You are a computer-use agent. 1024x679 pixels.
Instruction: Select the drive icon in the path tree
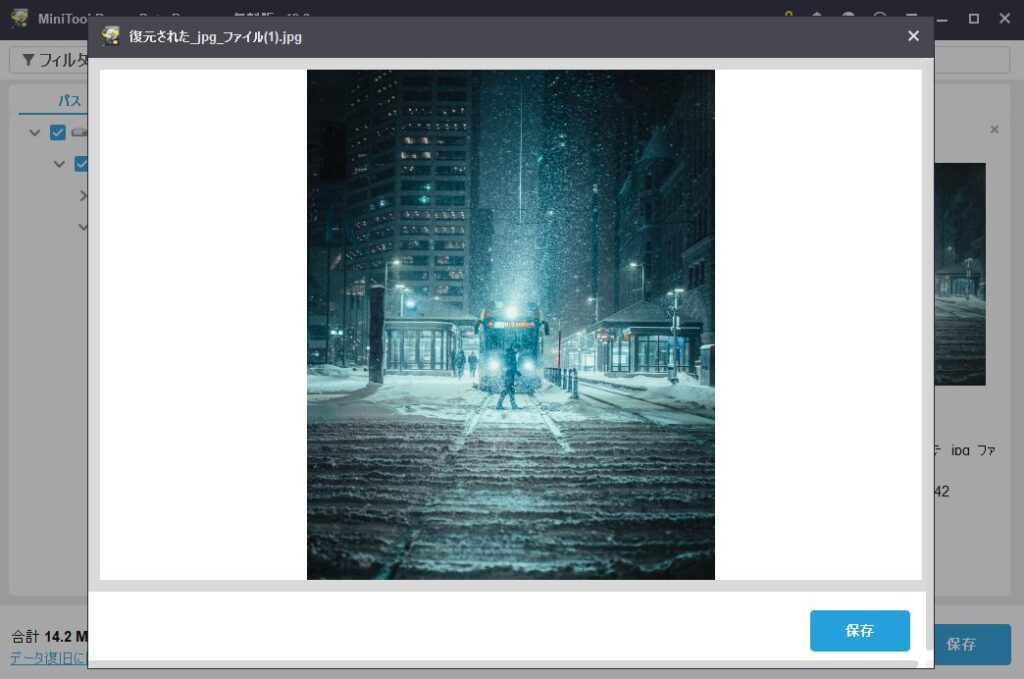79,132
